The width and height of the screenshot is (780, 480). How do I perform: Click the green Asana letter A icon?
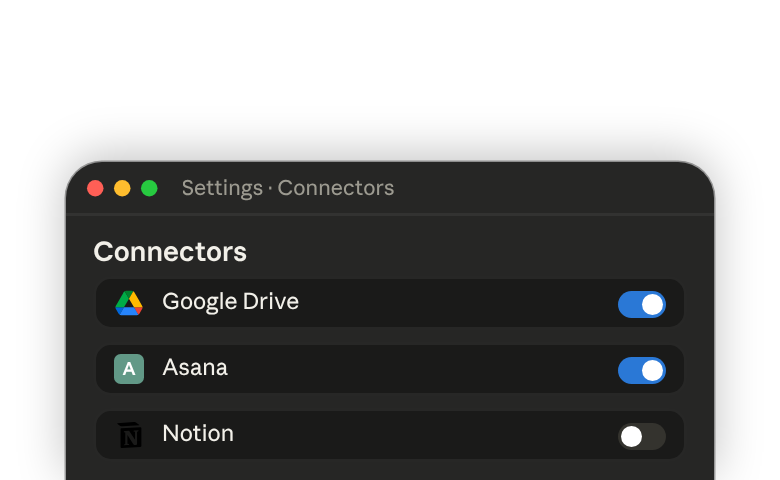pos(129,369)
